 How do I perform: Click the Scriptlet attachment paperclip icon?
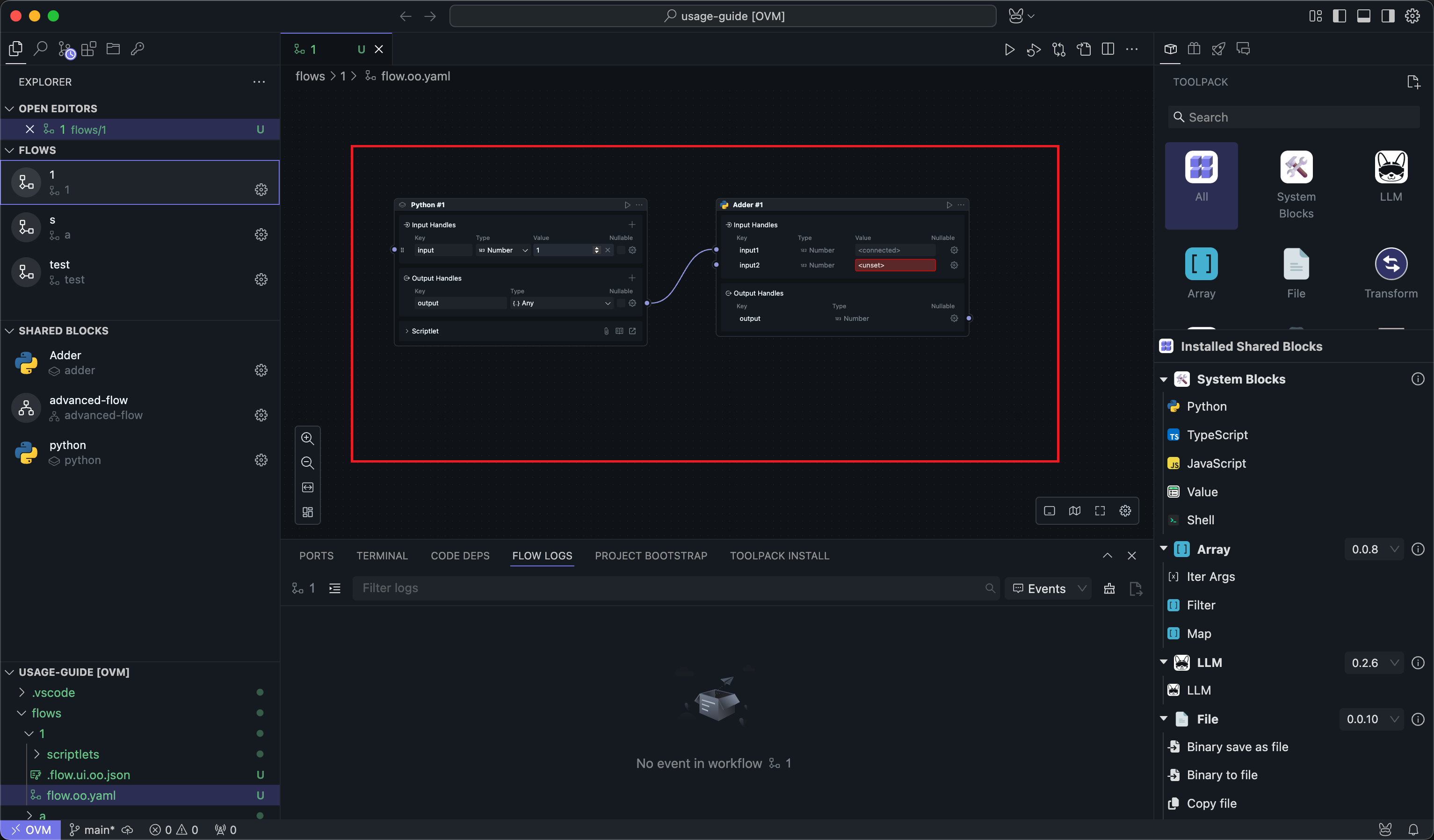[606, 331]
